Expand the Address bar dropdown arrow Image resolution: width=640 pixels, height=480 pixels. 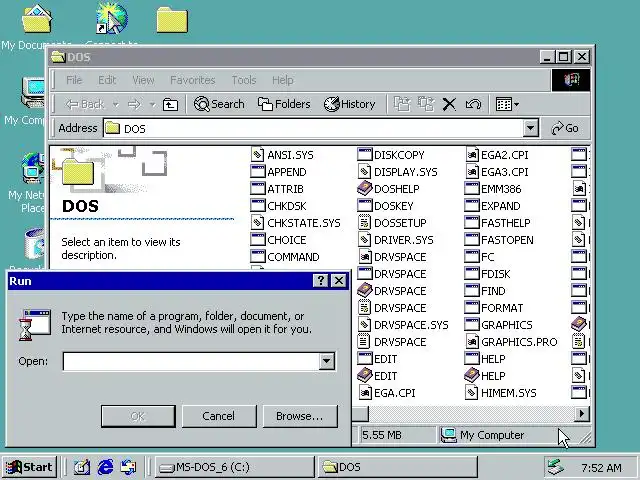530,128
